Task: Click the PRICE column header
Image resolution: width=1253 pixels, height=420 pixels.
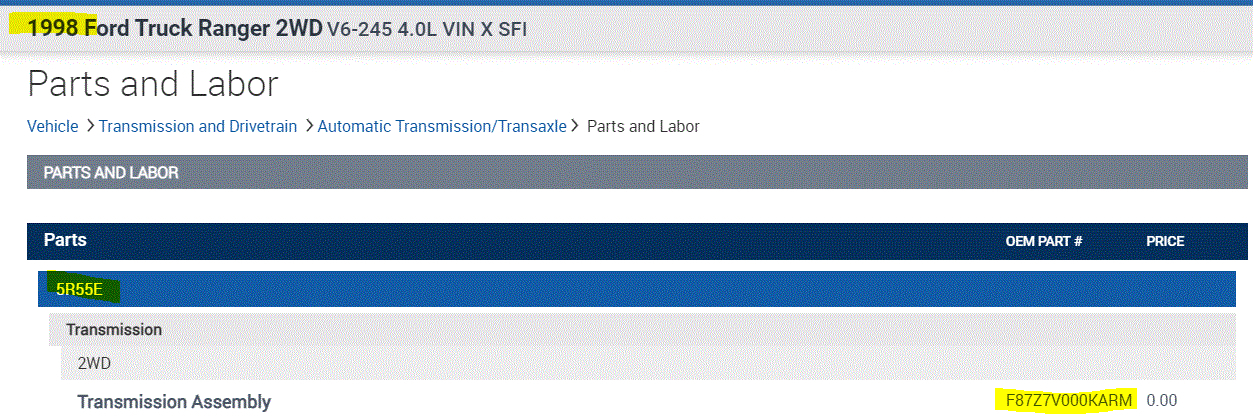Action: point(1165,242)
